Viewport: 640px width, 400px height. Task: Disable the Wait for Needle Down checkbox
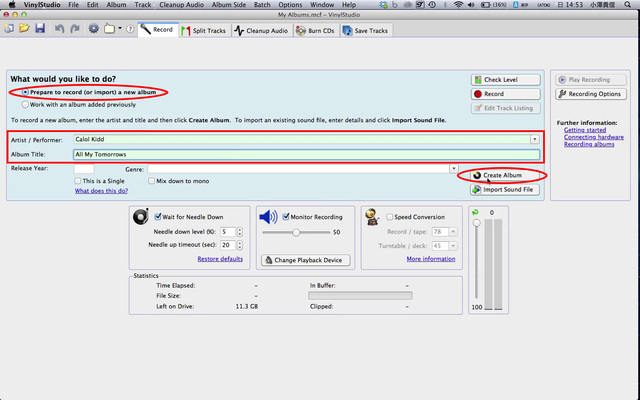point(160,217)
